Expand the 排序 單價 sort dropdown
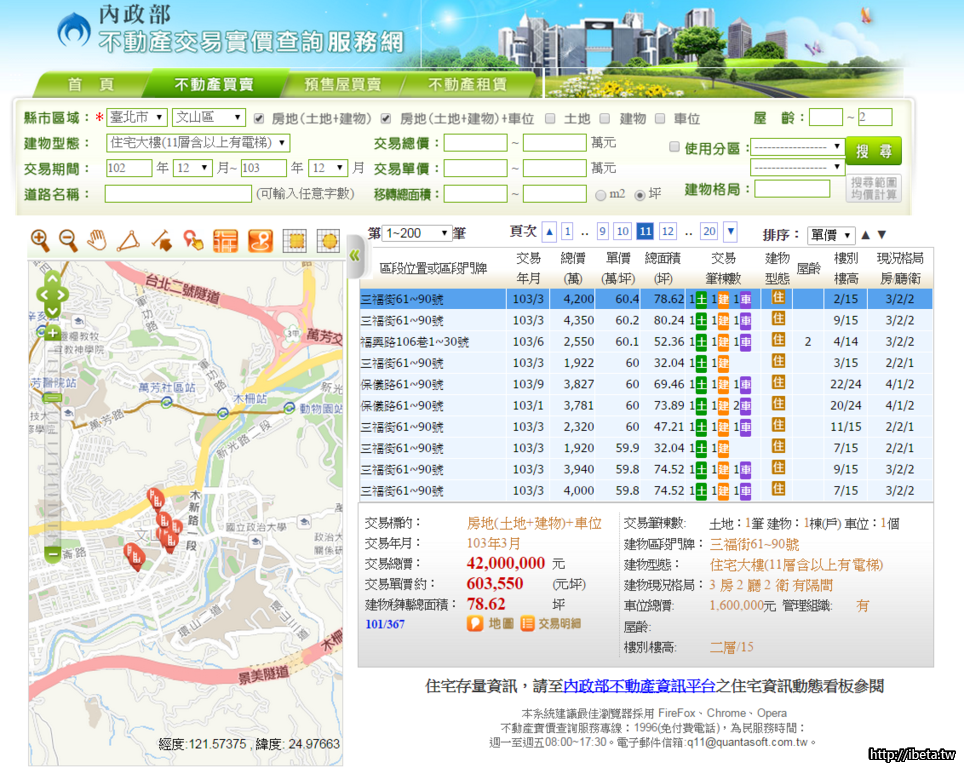964x768 pixels. pos(830,235)
